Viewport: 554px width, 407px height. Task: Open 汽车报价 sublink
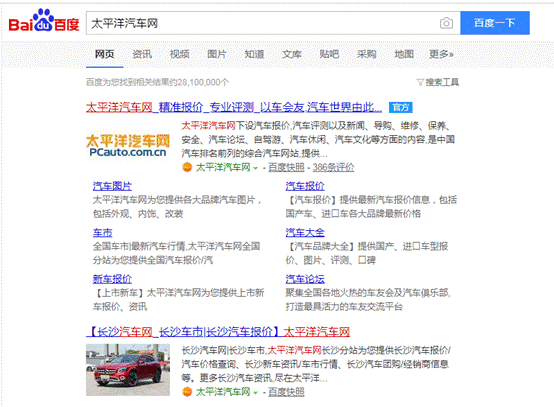tap(305, 186)
